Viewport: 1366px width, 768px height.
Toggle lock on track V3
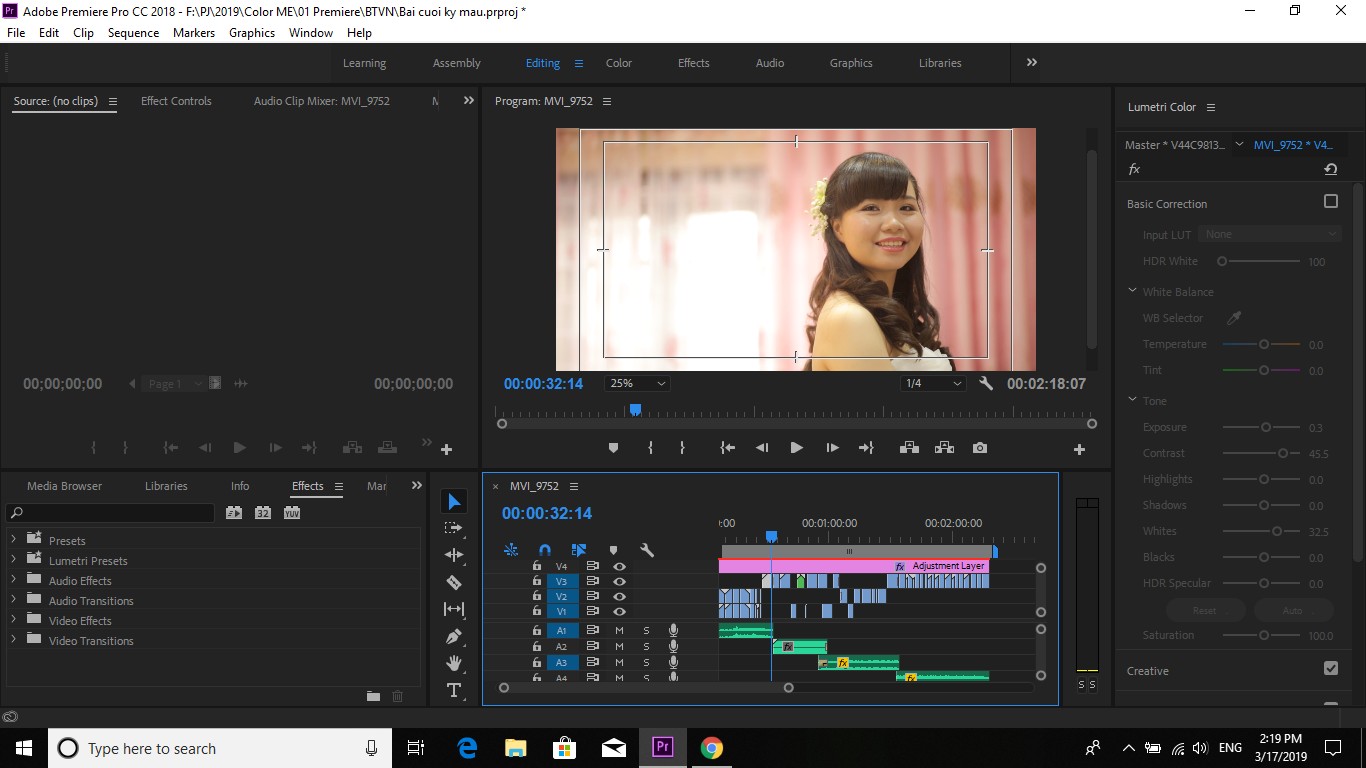click(537, 581)
